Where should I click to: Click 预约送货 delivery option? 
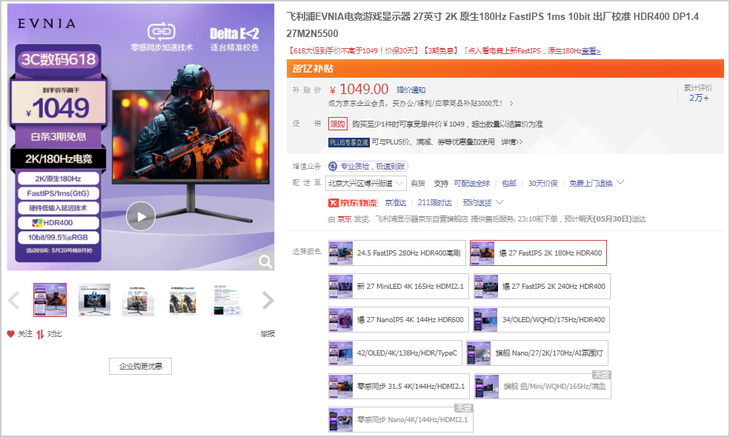pyautogui.click(x=477, y=202)
